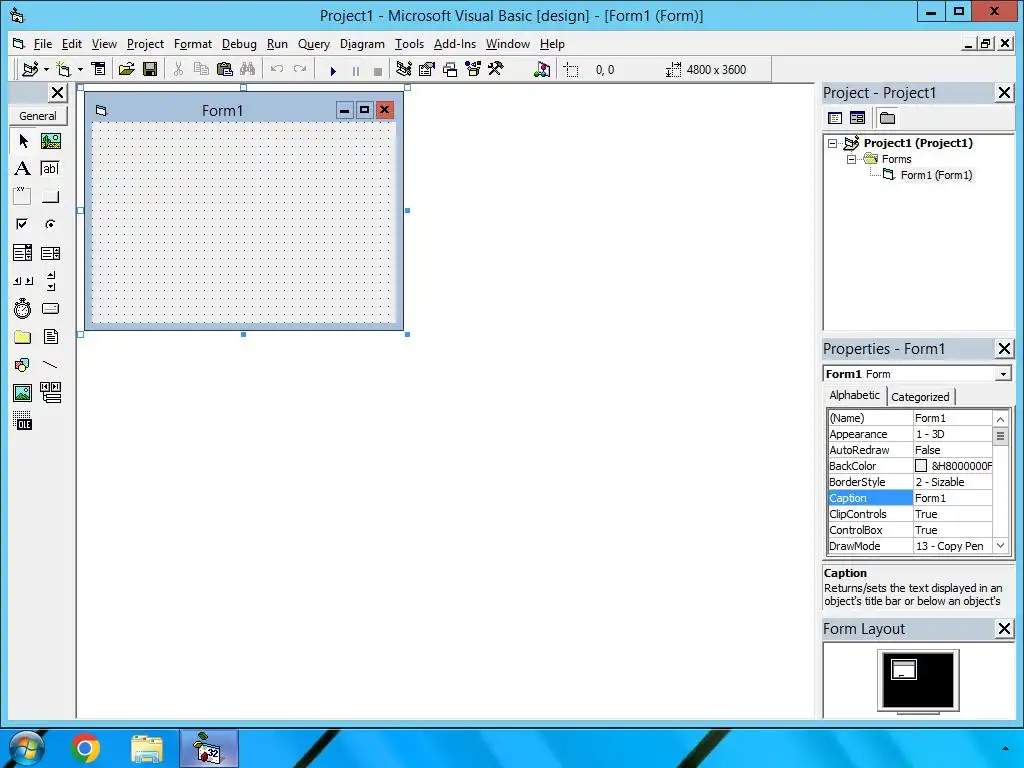Click the Open Project toolbar icon

click(x=127, y=69)
